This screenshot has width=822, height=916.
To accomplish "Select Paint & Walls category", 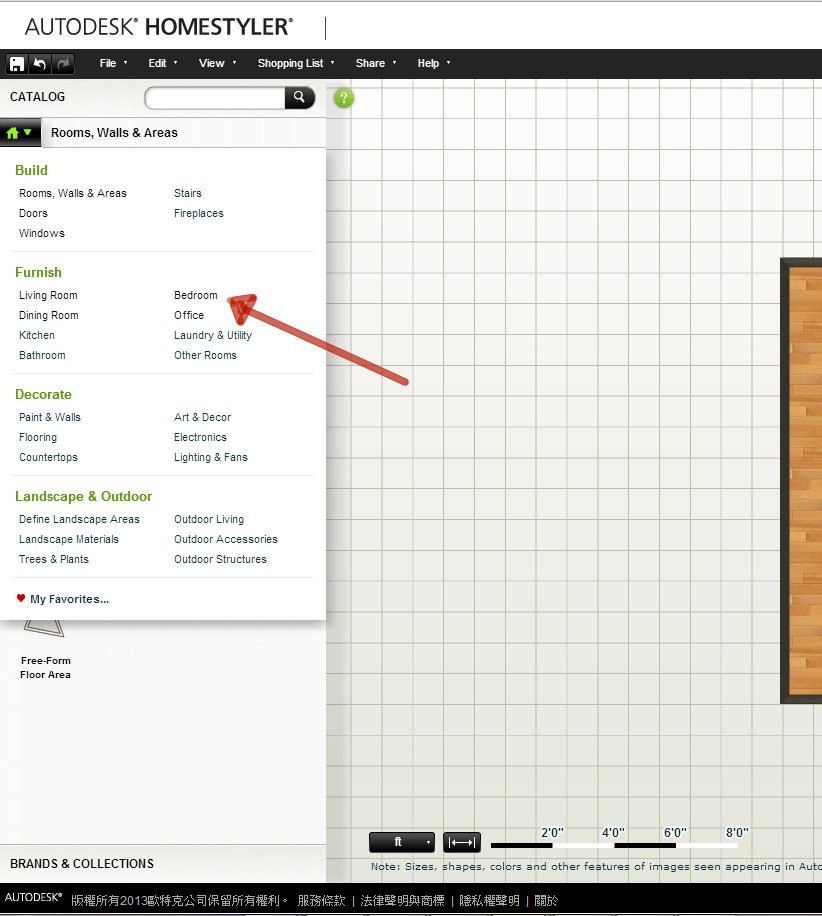I will click(50, 418).
